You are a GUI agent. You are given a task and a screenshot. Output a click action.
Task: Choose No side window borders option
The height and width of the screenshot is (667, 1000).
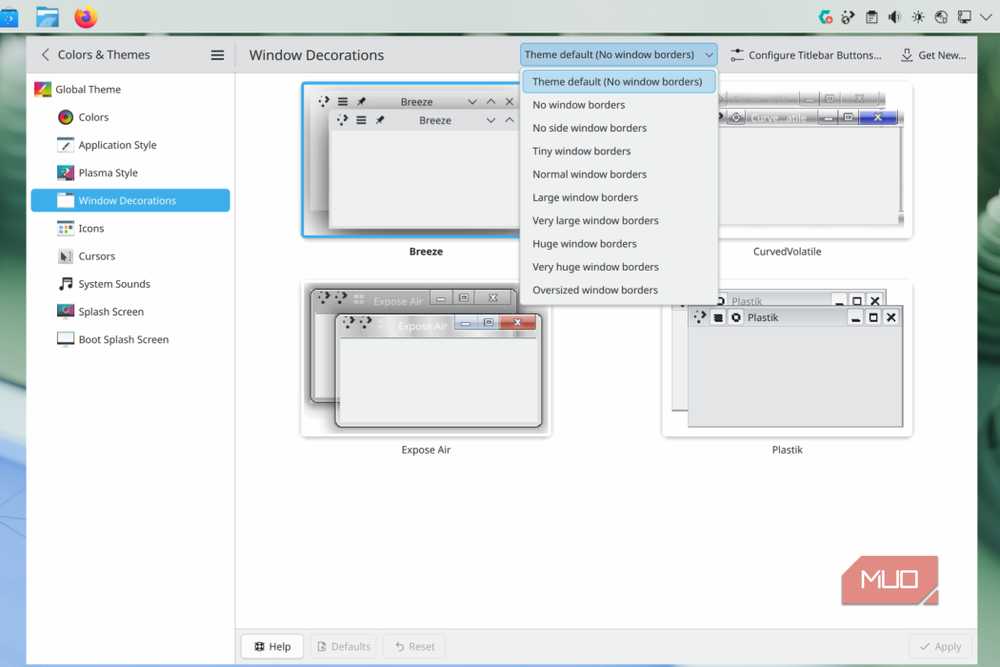point(619,128)
